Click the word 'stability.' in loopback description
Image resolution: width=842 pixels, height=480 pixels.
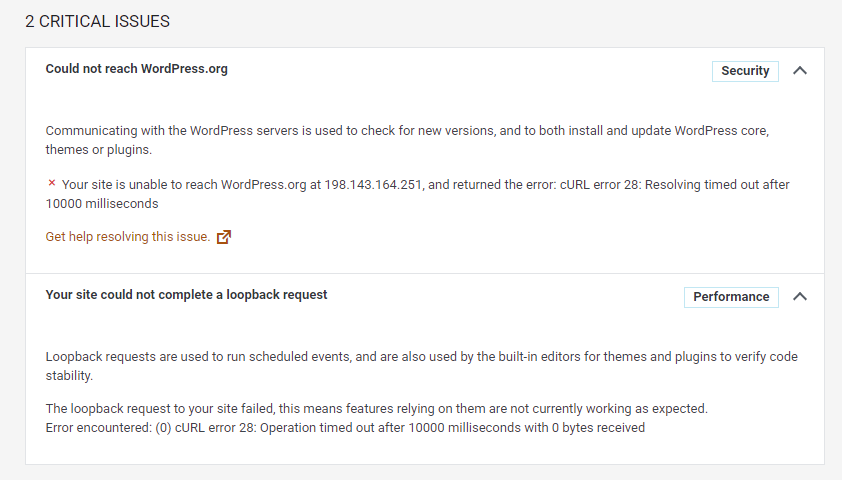[69, 376]
